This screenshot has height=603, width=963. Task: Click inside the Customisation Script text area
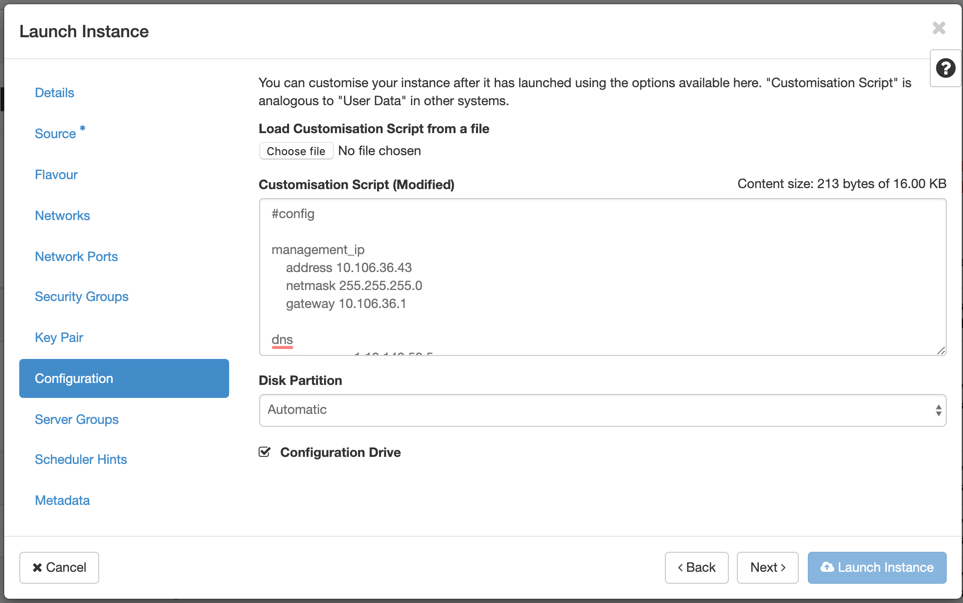click(x=602, y=277)
